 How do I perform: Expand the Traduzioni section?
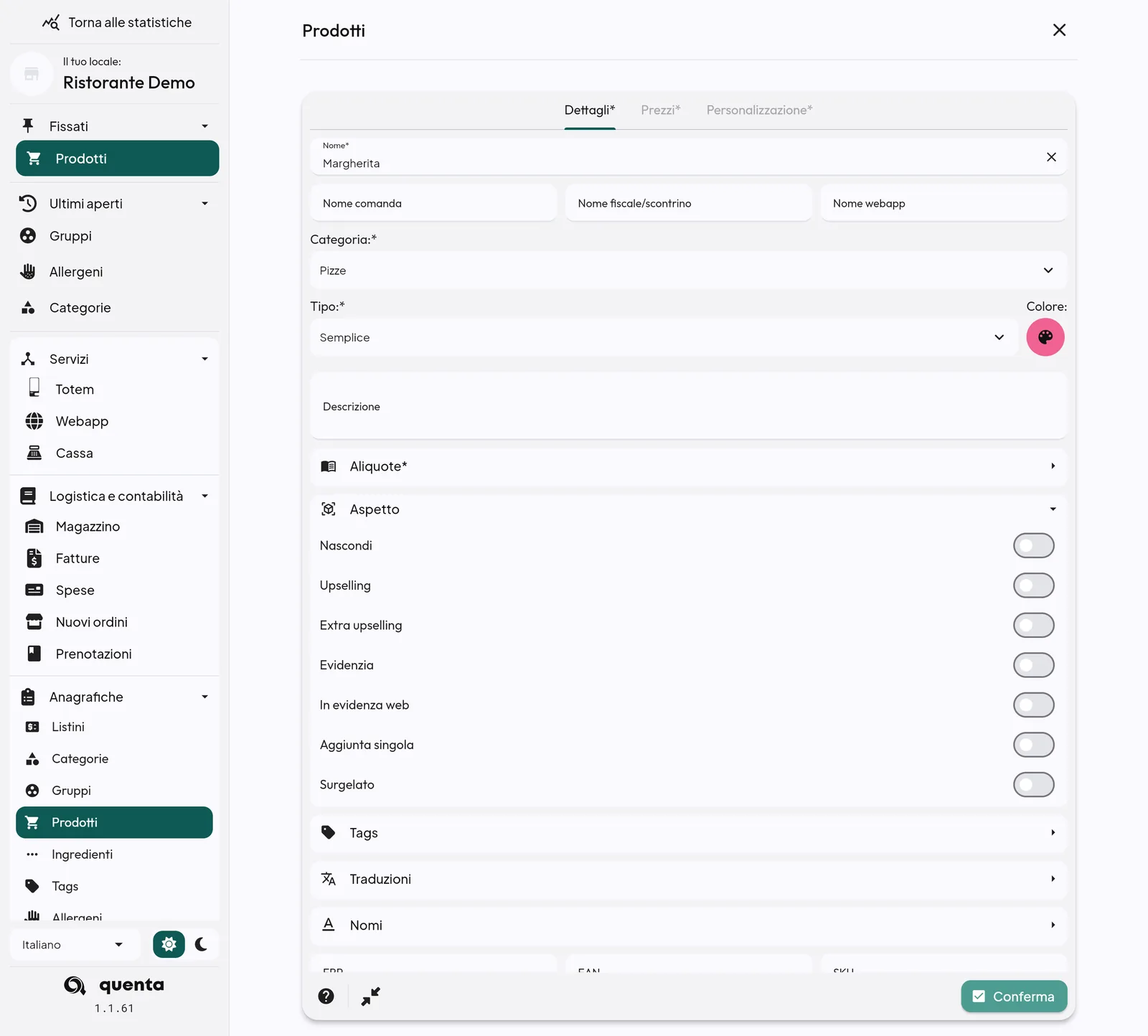tap(688, 879)
